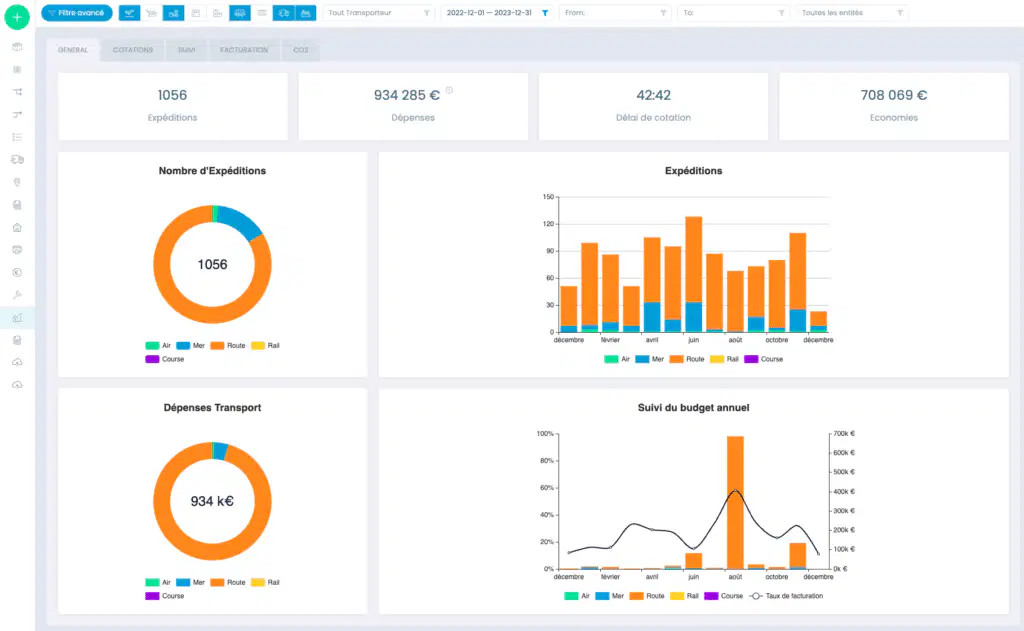1024x631 pixels.
Task: Switch to the COTATIONS tab
Action: (133, 50)
